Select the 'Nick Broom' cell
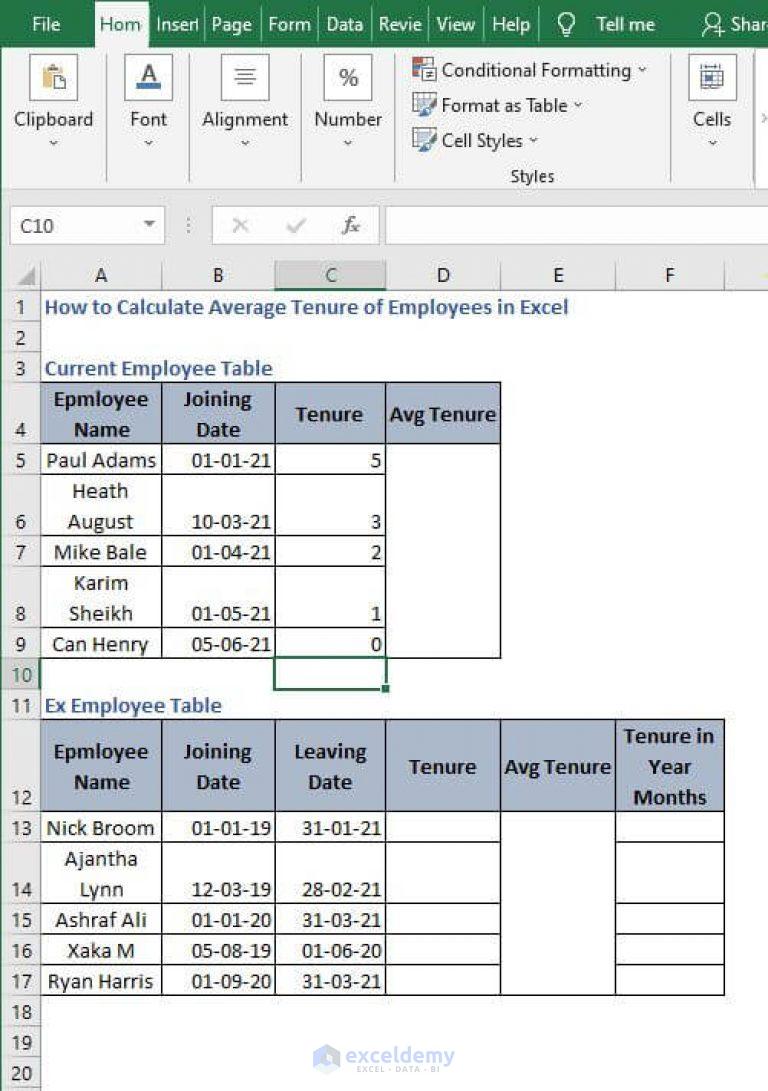The image size is (768, 1091). [101, 827]
